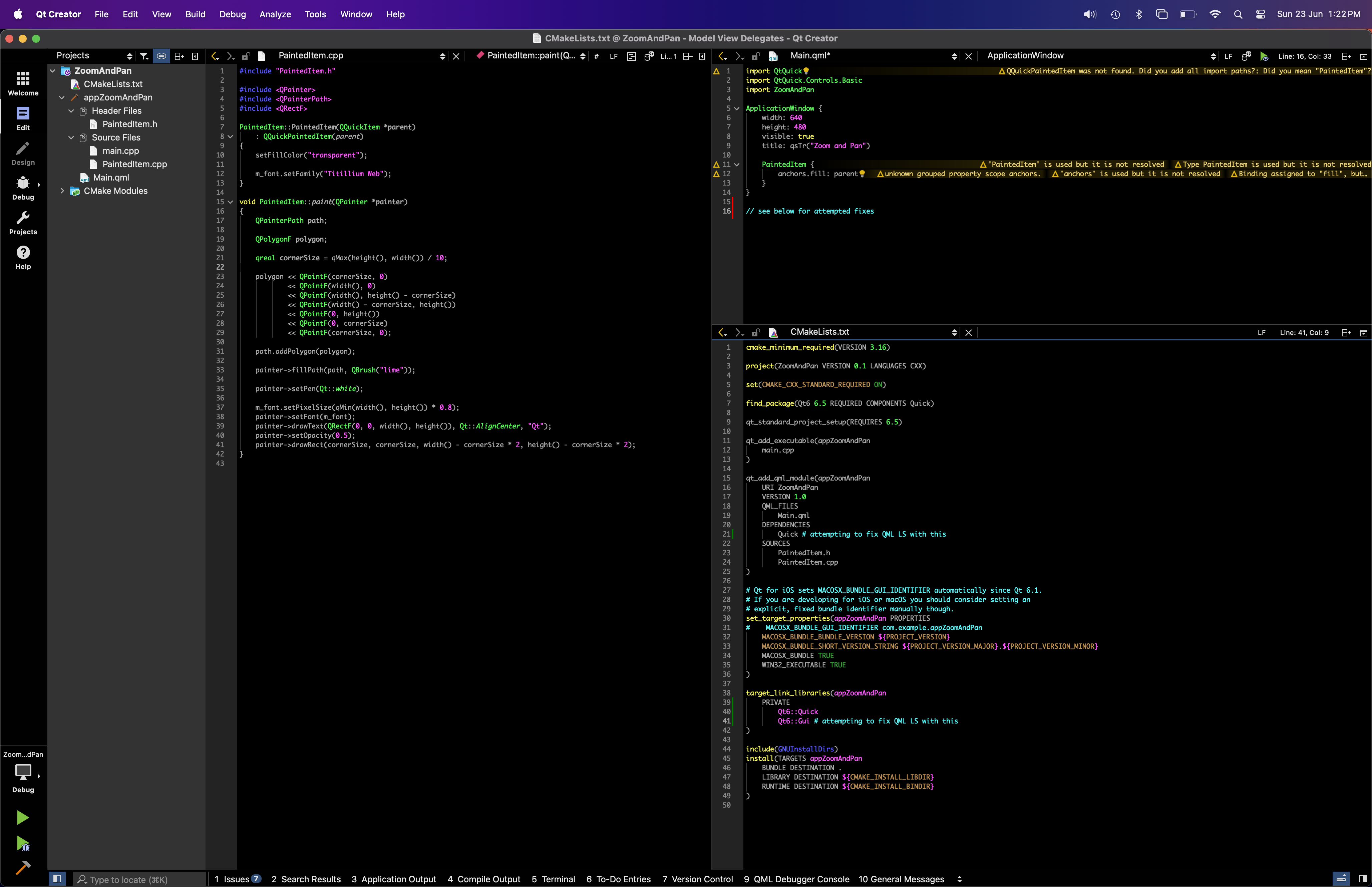Open the Projects mode wrench icon
The height and width of the screenshot is (887, 1372).
click(x=23, y=222)
